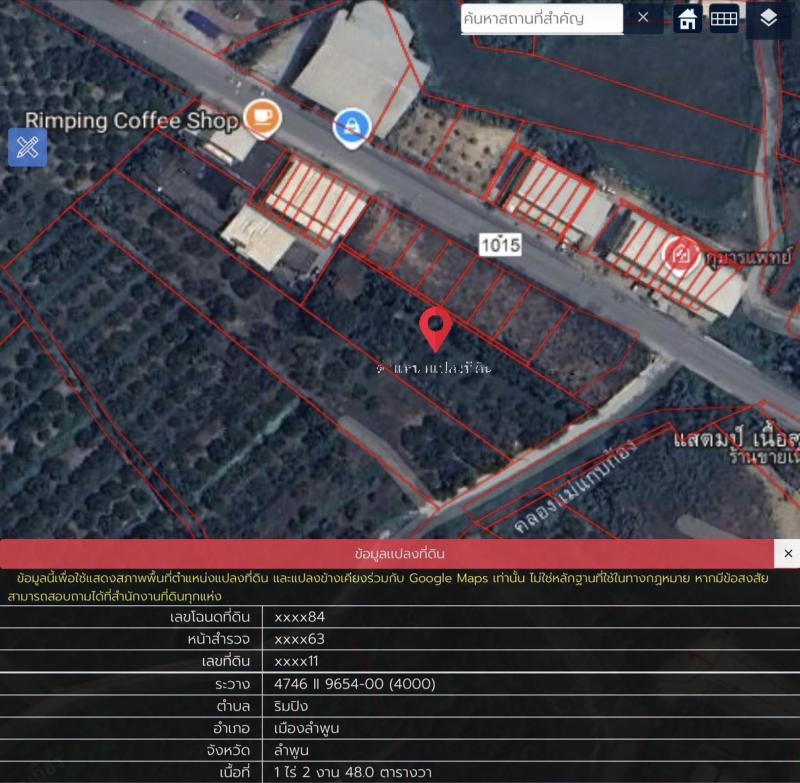Click the province value ลำพูน

click(x=292, y=750)
